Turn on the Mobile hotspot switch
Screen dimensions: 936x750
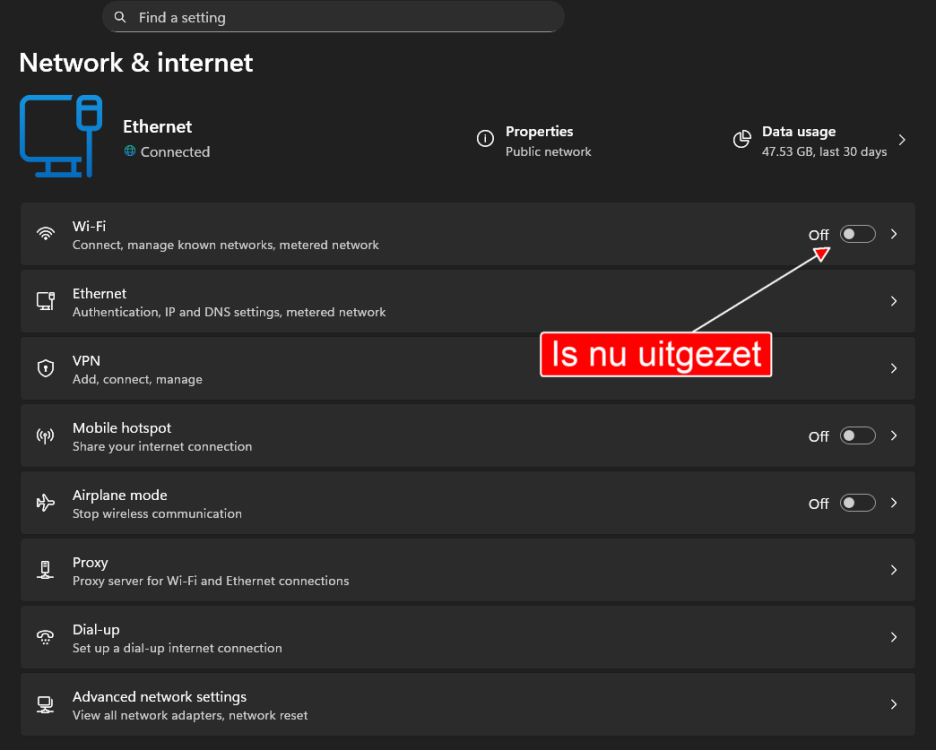pyautogui.click(x=857, y=435)
